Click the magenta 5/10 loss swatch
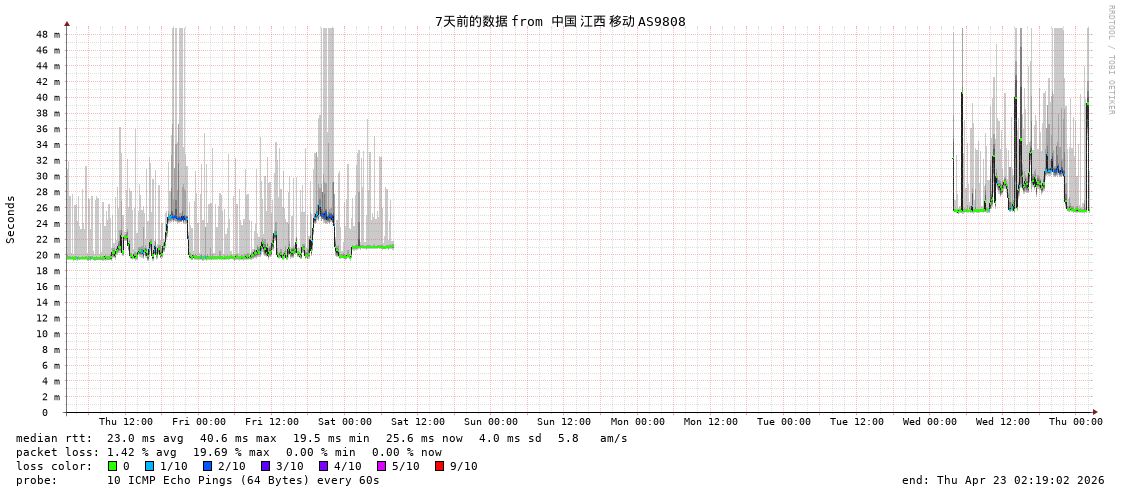The height and width of the screenshot is (494, 1121). 381,466
